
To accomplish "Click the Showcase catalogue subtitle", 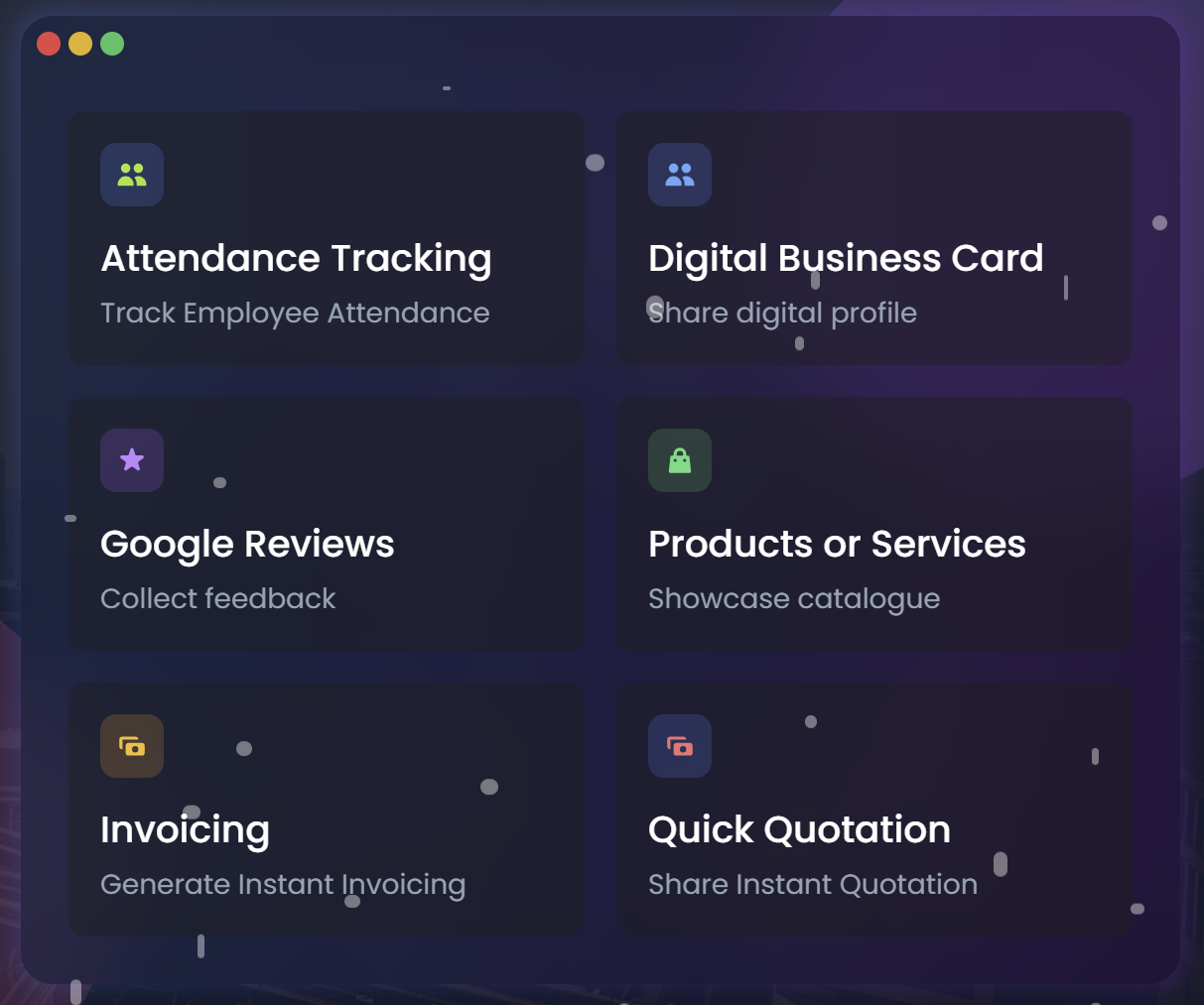I will 794,598.
